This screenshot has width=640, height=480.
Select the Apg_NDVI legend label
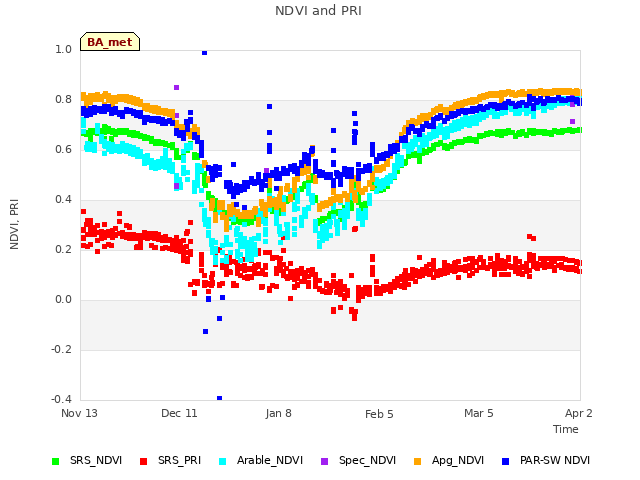pos(458,460)
